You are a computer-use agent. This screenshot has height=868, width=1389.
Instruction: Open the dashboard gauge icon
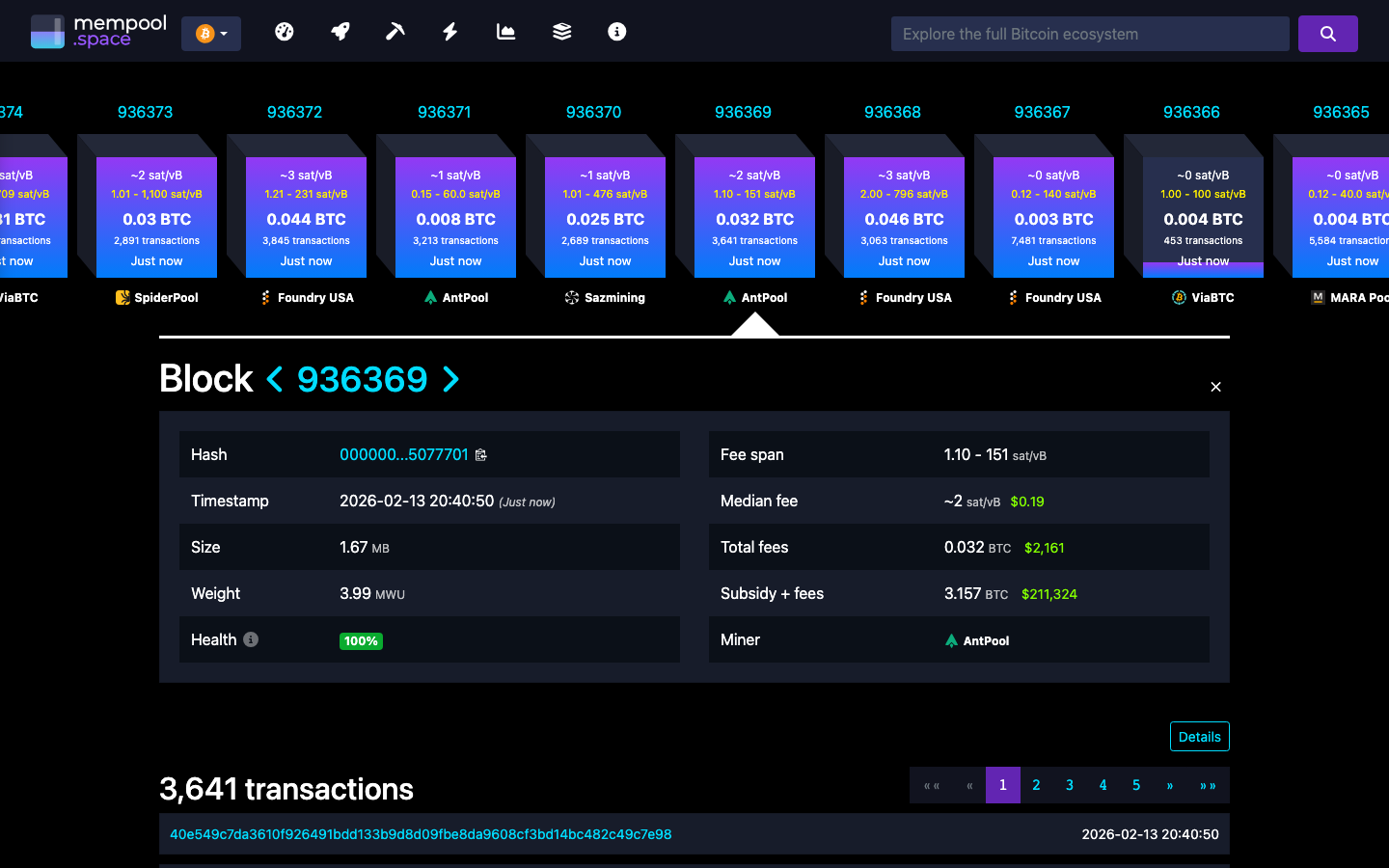click(x=285, y=31)
